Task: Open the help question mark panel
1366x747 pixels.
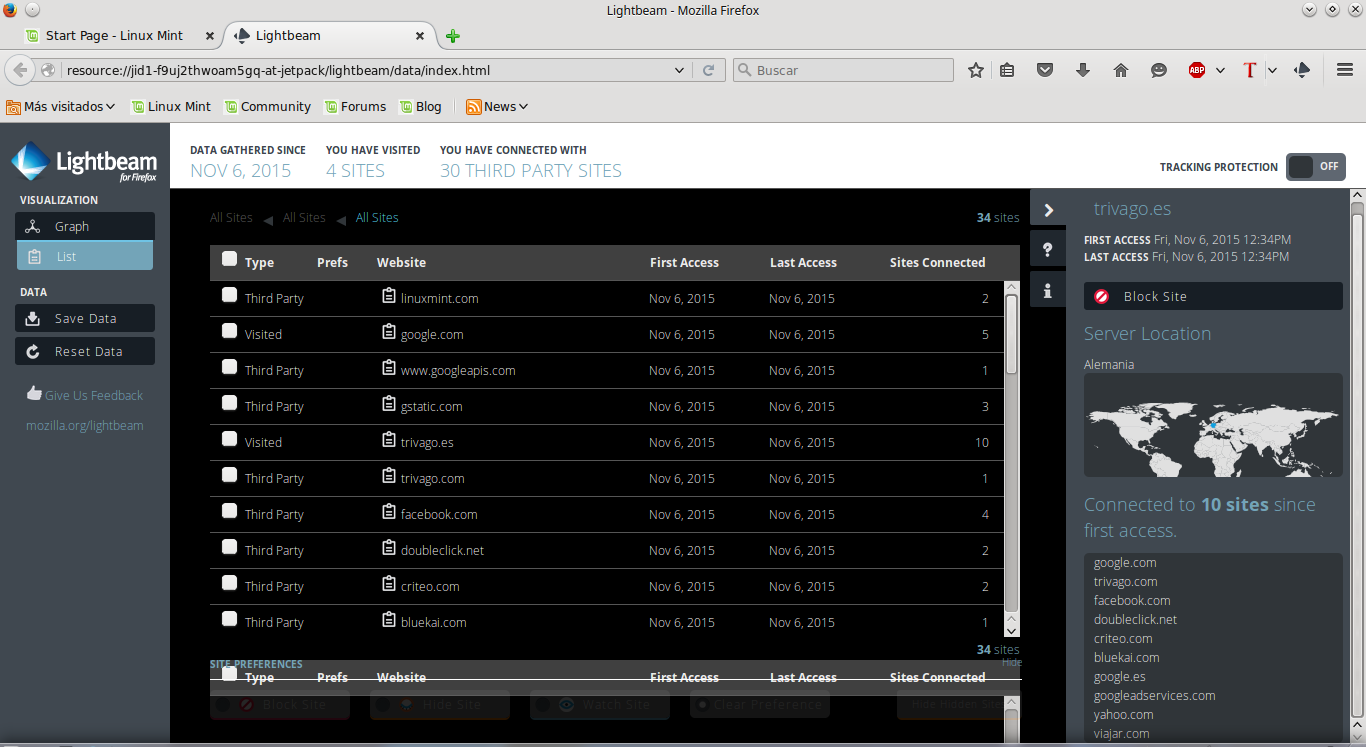Action: coord(1048,250)
